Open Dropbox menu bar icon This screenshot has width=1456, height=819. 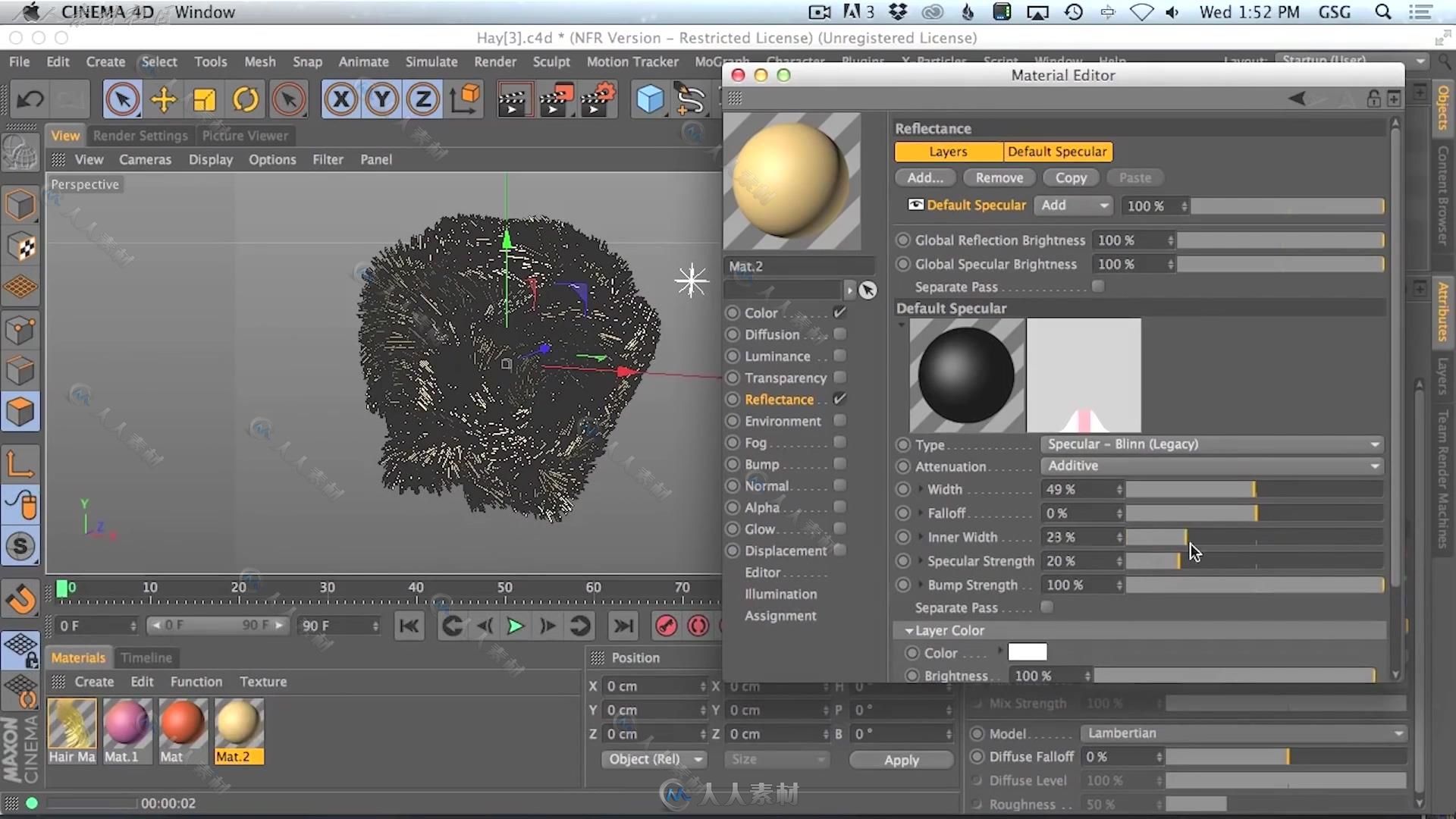[x=898, y=12]
